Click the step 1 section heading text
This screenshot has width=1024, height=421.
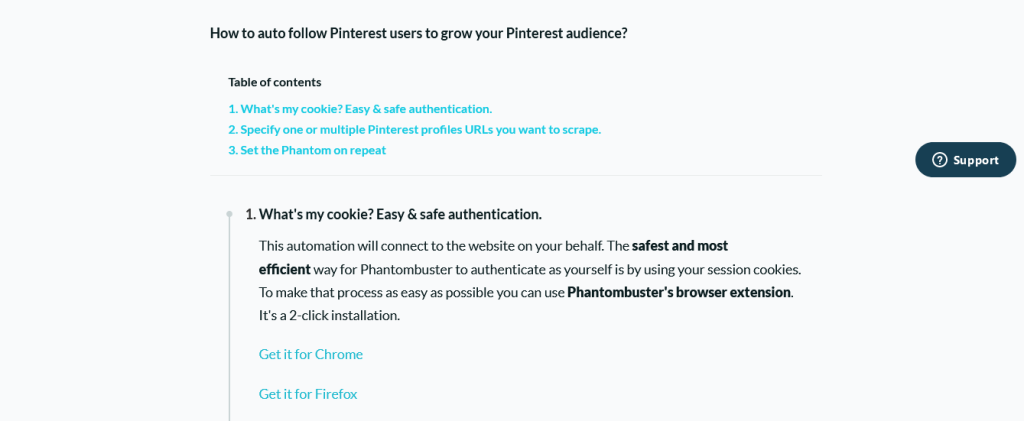(393, 214)
